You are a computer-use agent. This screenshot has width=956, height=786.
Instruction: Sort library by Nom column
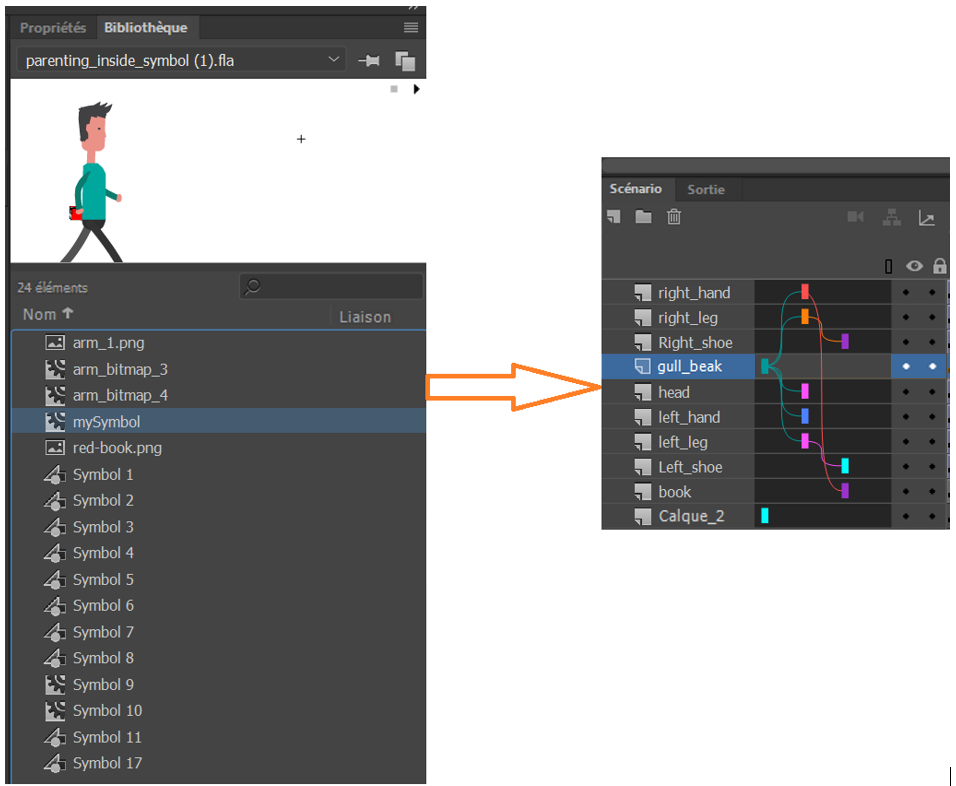pyautogui.click(x=48, y=314)
